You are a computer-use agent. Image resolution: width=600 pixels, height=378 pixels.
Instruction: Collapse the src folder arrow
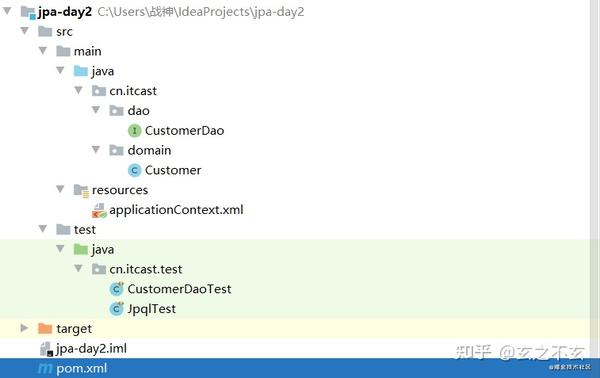(x=25, y=31)
